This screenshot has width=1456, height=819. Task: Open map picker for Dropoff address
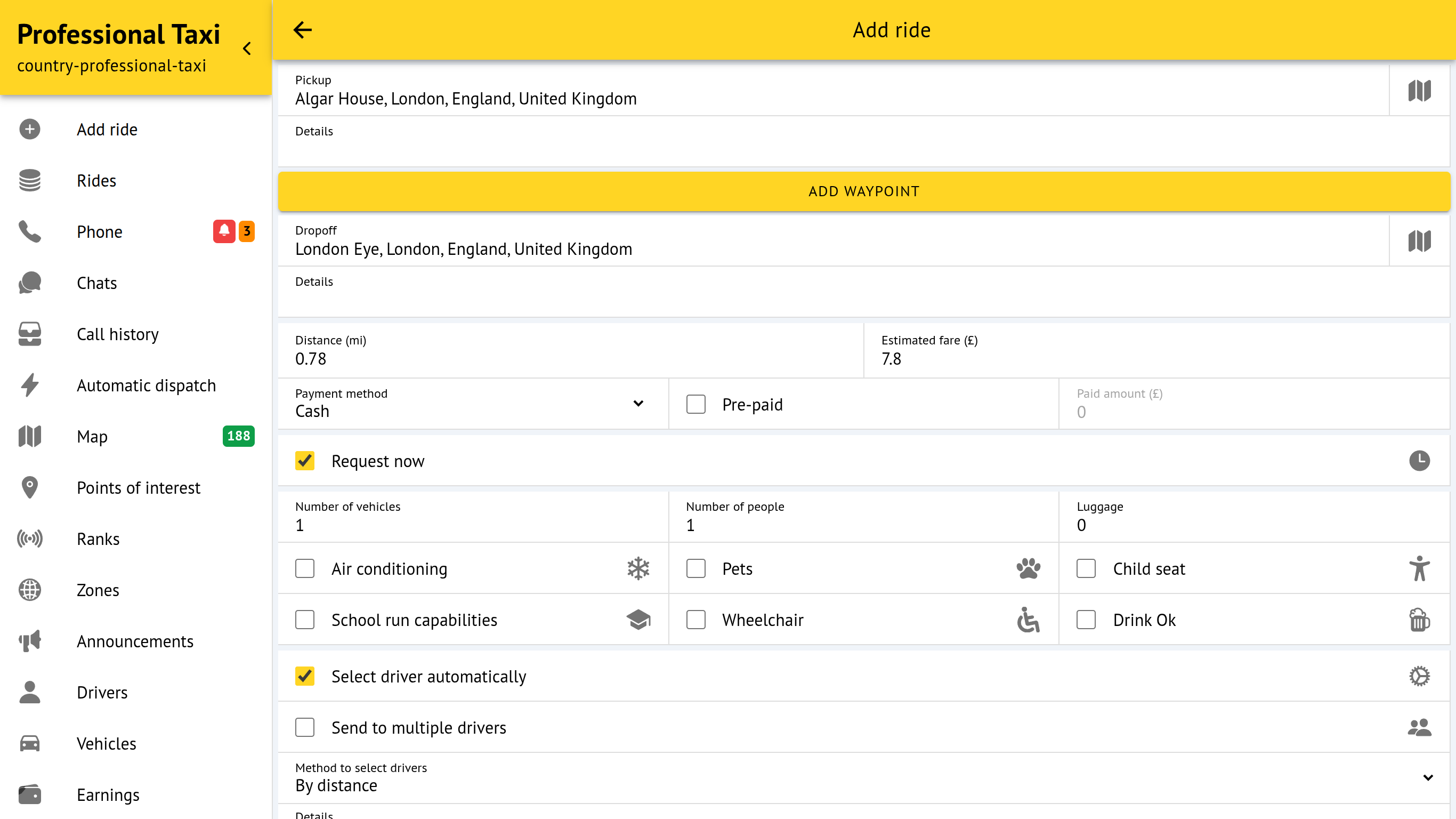(x=1419, y=241)
